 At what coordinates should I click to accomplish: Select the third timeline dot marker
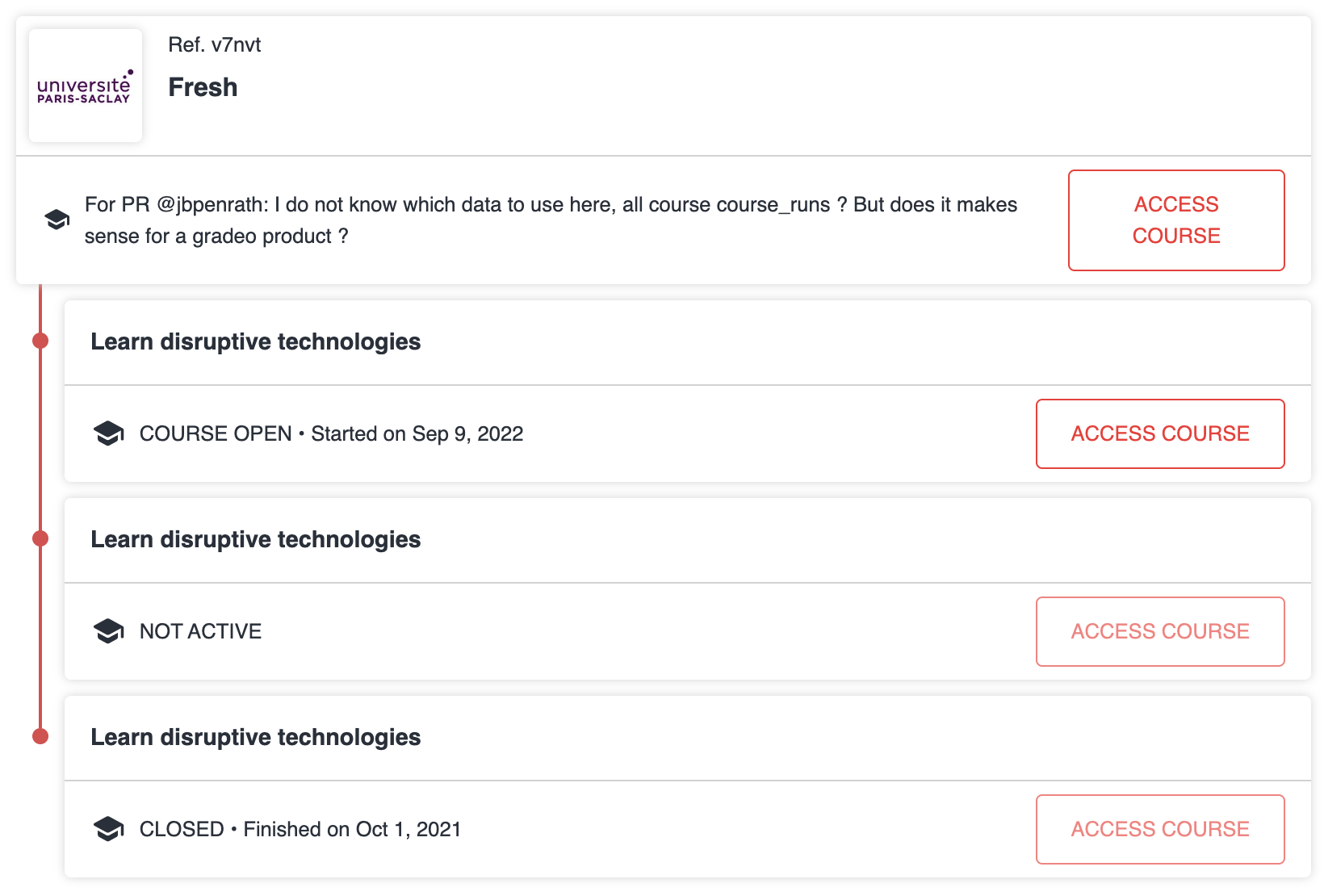[x=40, y=736]
